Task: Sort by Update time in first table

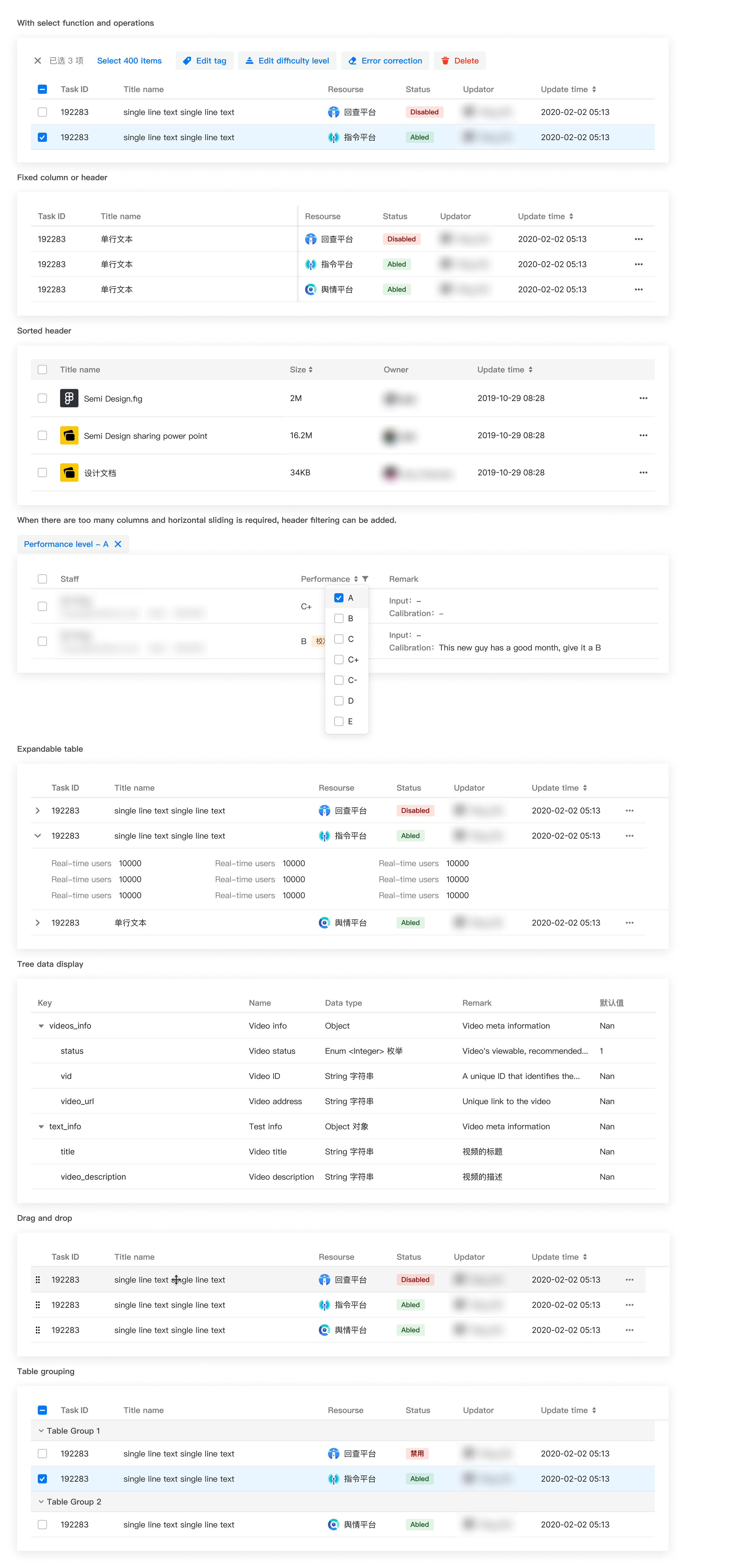Action: coord(594,89)
